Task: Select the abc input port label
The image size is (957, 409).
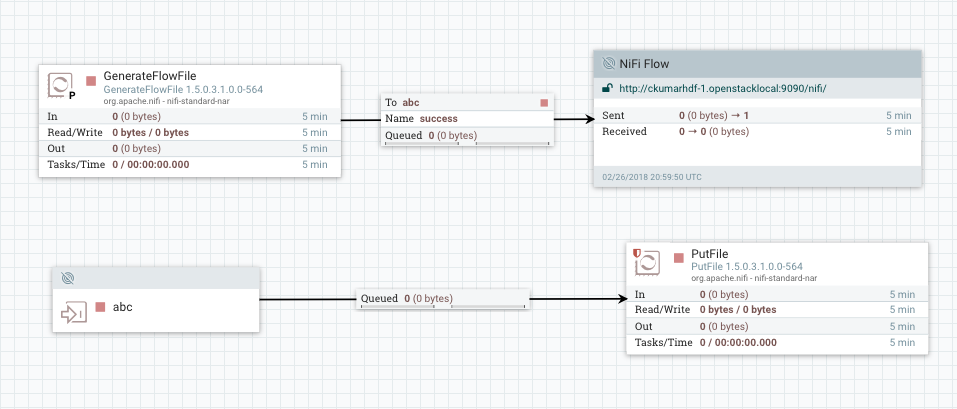Action: click(123, 307)
